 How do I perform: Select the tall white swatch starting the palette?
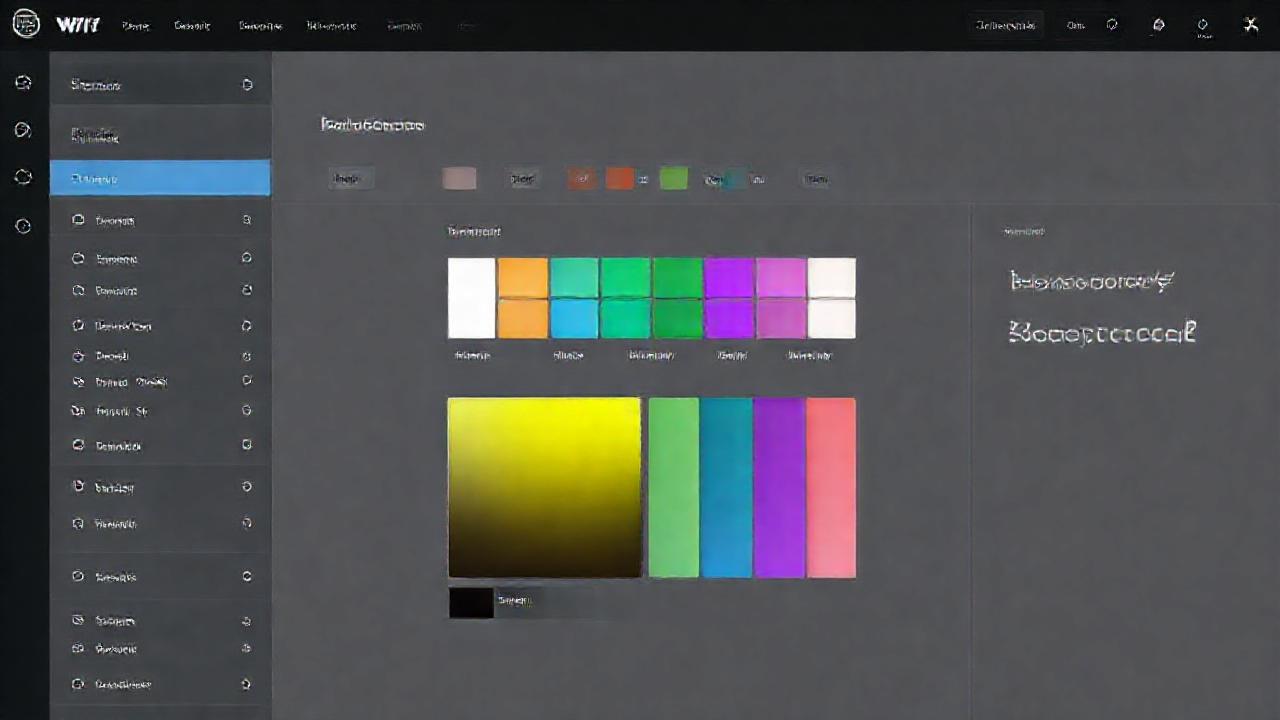click(472, 298)
